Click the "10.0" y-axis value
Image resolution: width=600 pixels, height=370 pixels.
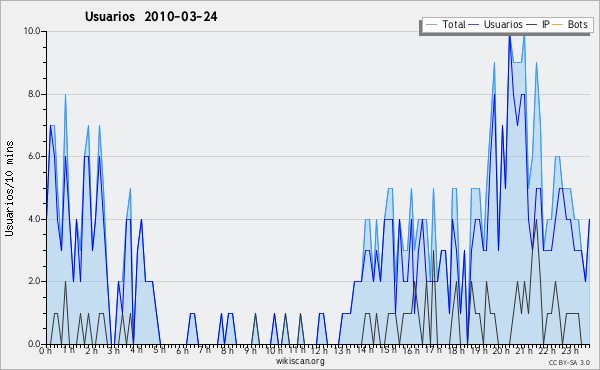pos(32,31)
